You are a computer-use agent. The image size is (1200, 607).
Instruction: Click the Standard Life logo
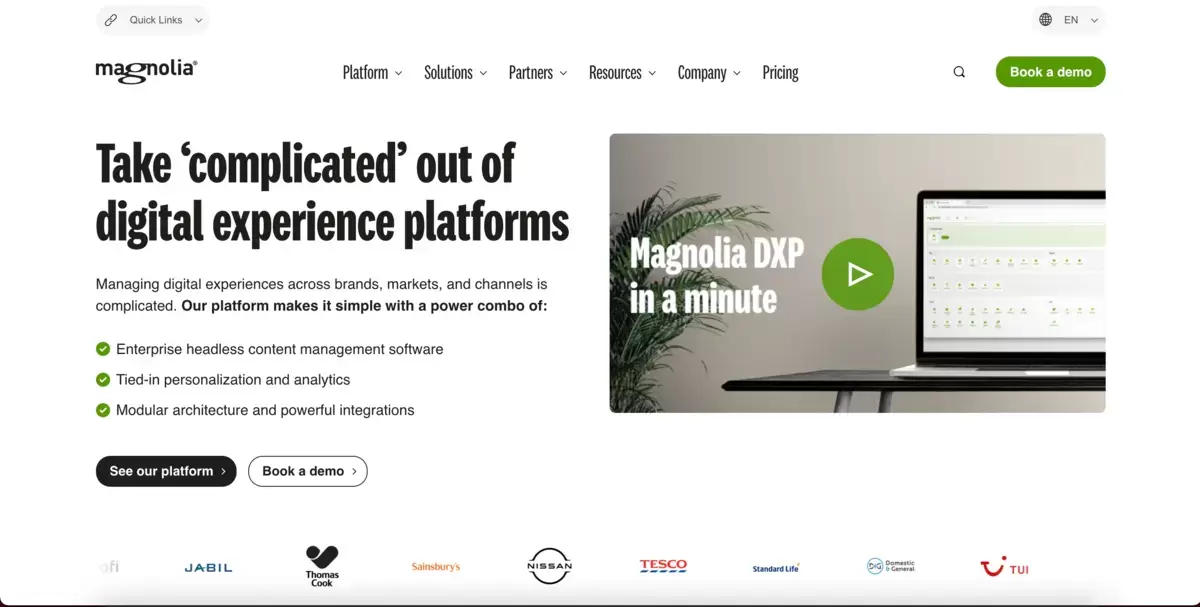776,568
